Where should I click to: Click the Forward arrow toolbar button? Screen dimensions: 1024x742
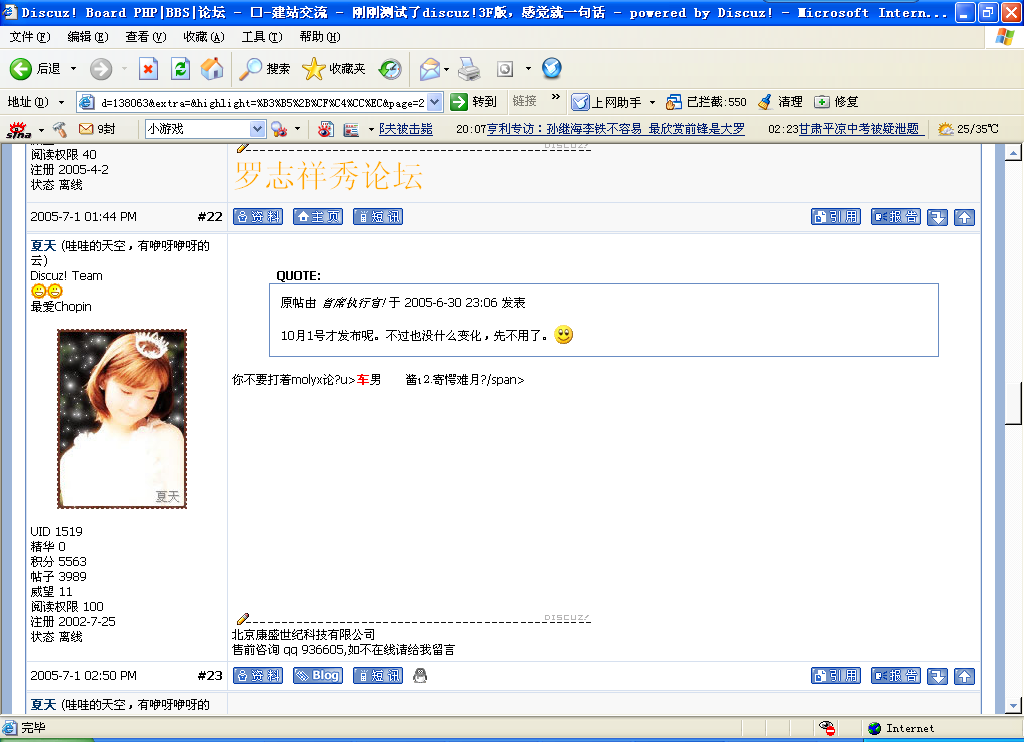pos(101,69)
